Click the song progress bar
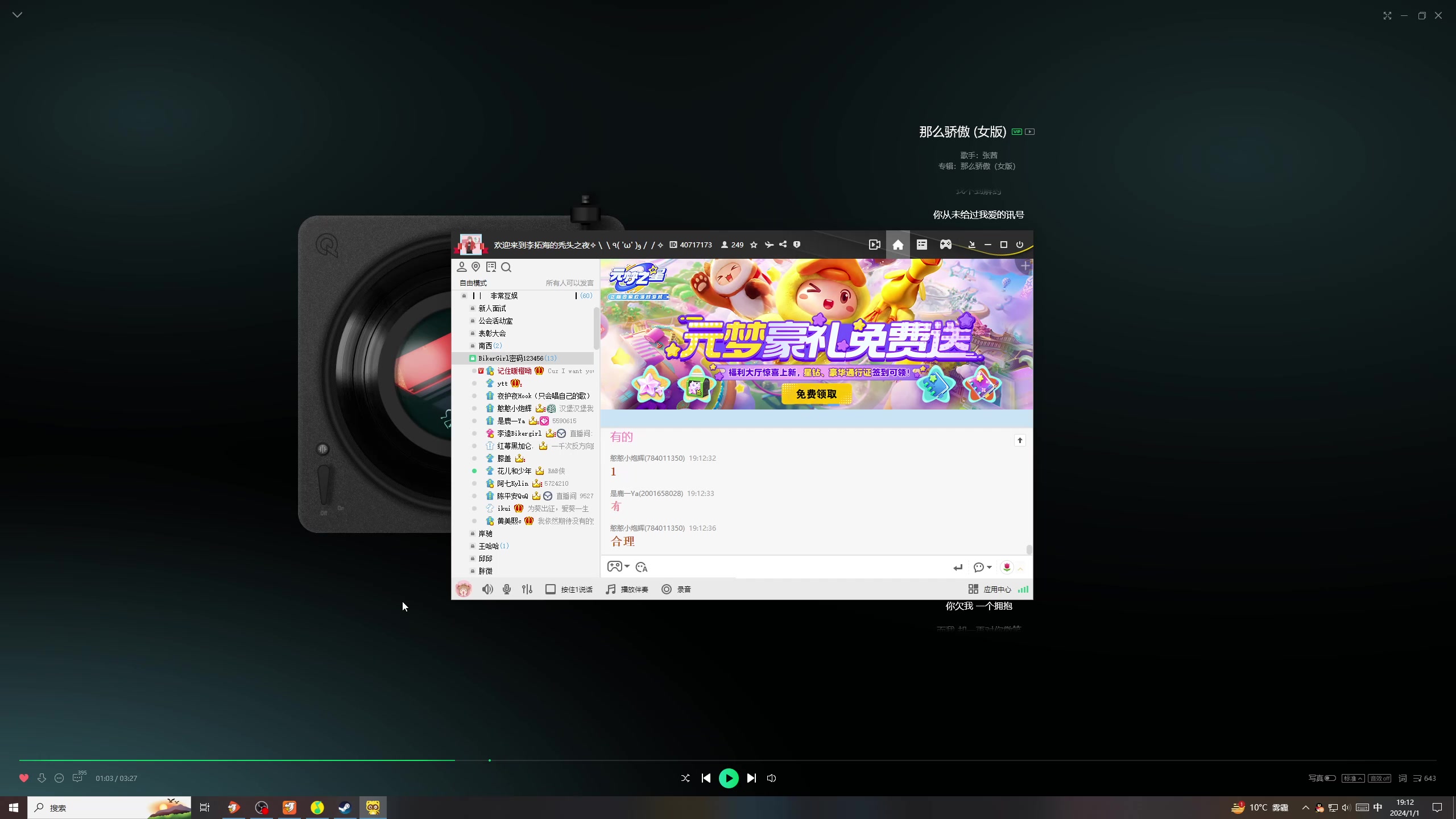The width and height of the screenshot is (1456, 819). tap(728, 760)
